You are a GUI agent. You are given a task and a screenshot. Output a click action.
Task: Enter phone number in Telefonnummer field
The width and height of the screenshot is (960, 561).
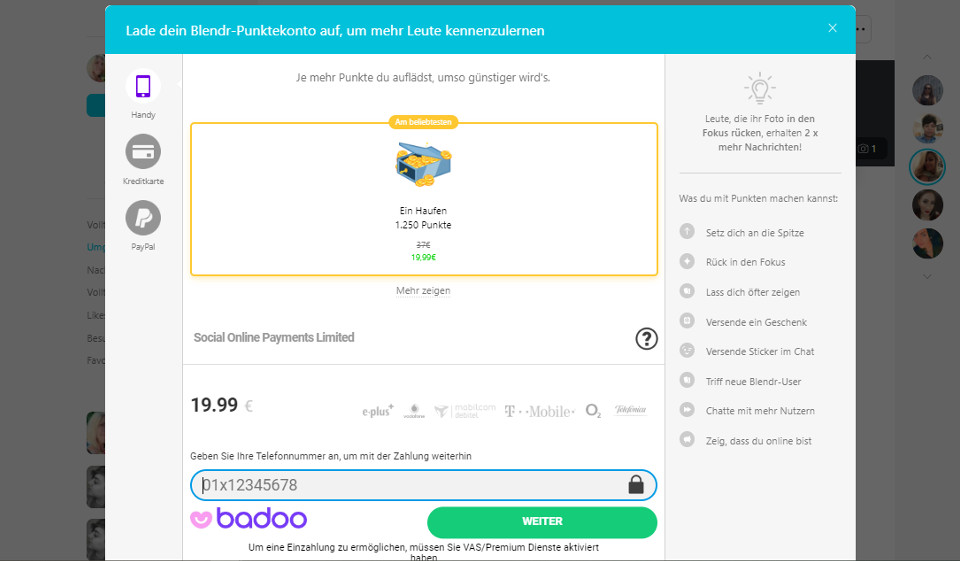[x=410, y=485]
